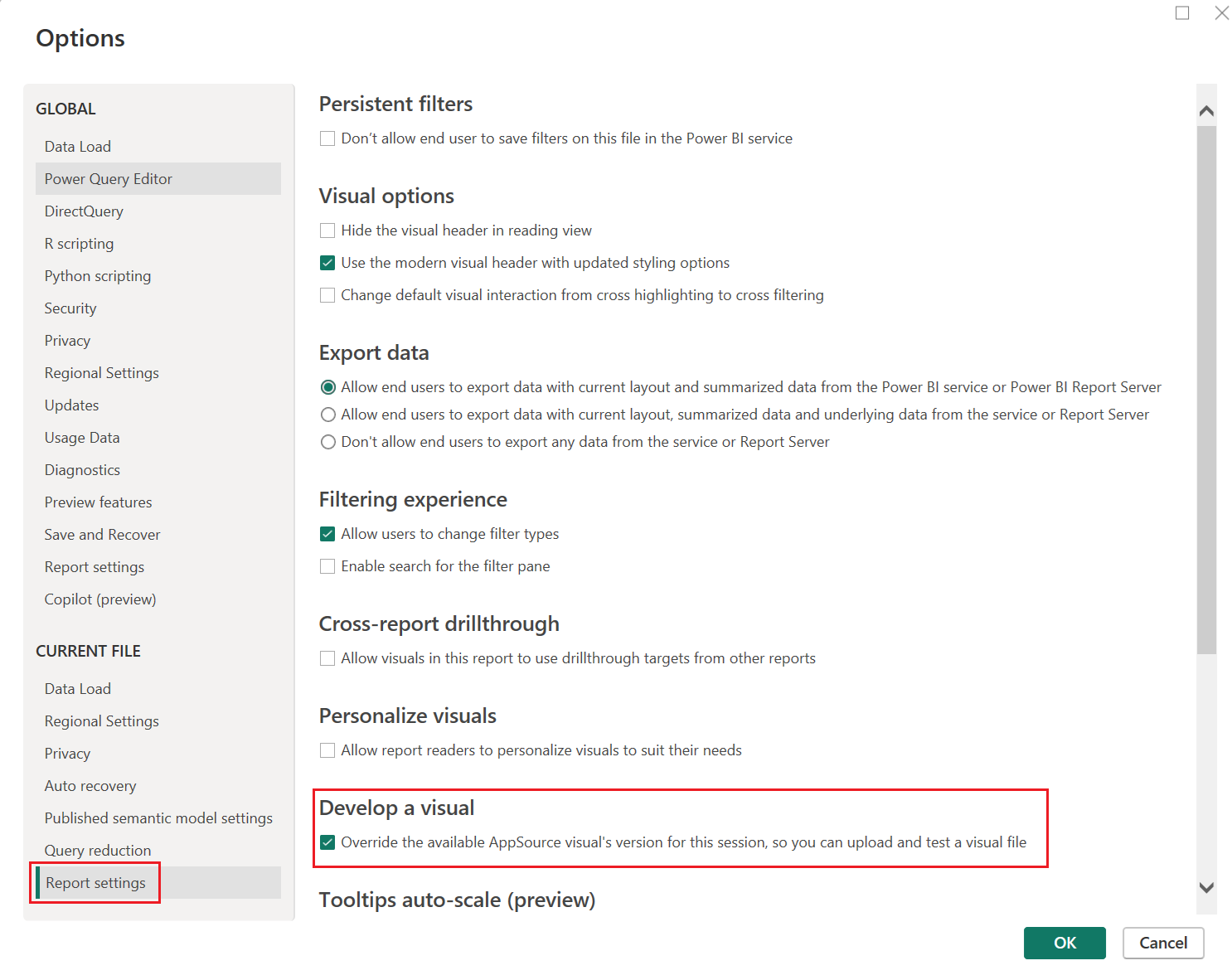This screenshot has height=980, width=1232.
Task: Choose export option including underlying data
Action: point(328,415)
